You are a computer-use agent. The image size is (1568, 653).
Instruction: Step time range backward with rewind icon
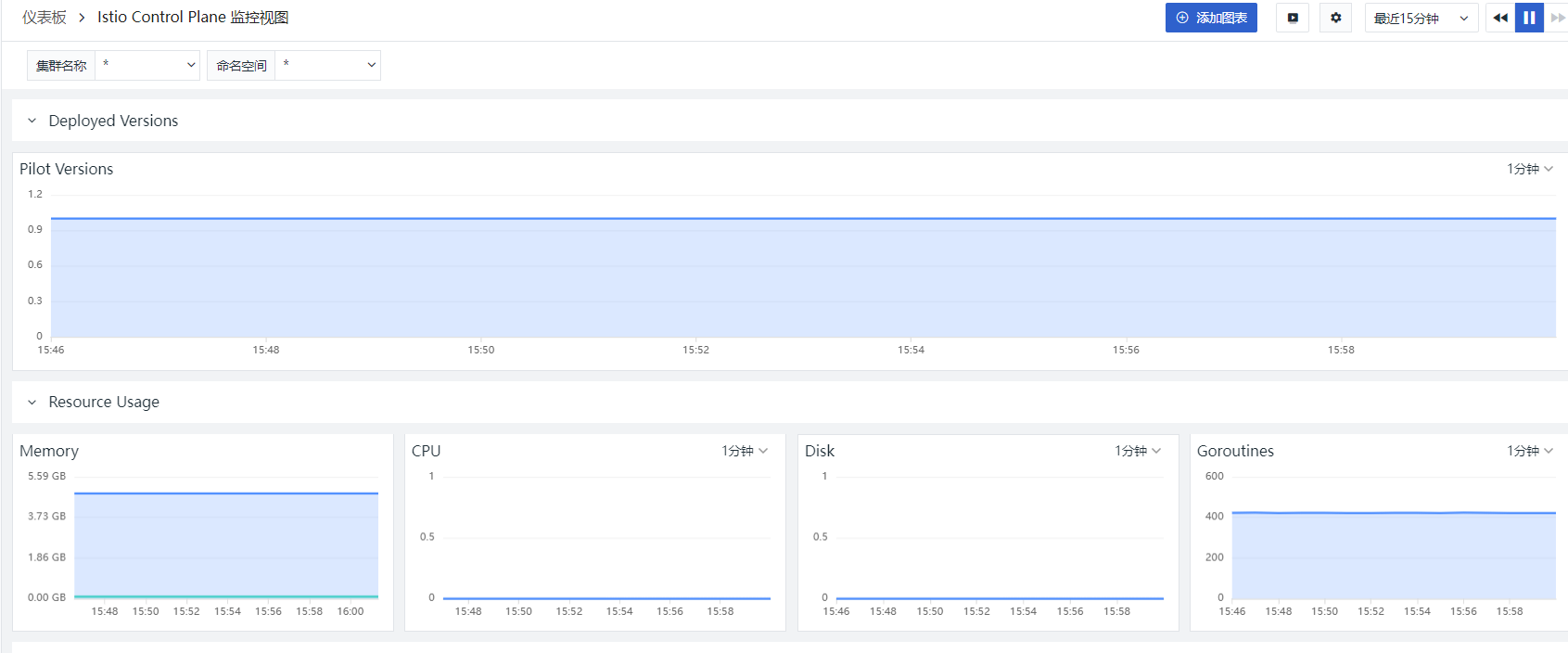(x=1499, y=18)
